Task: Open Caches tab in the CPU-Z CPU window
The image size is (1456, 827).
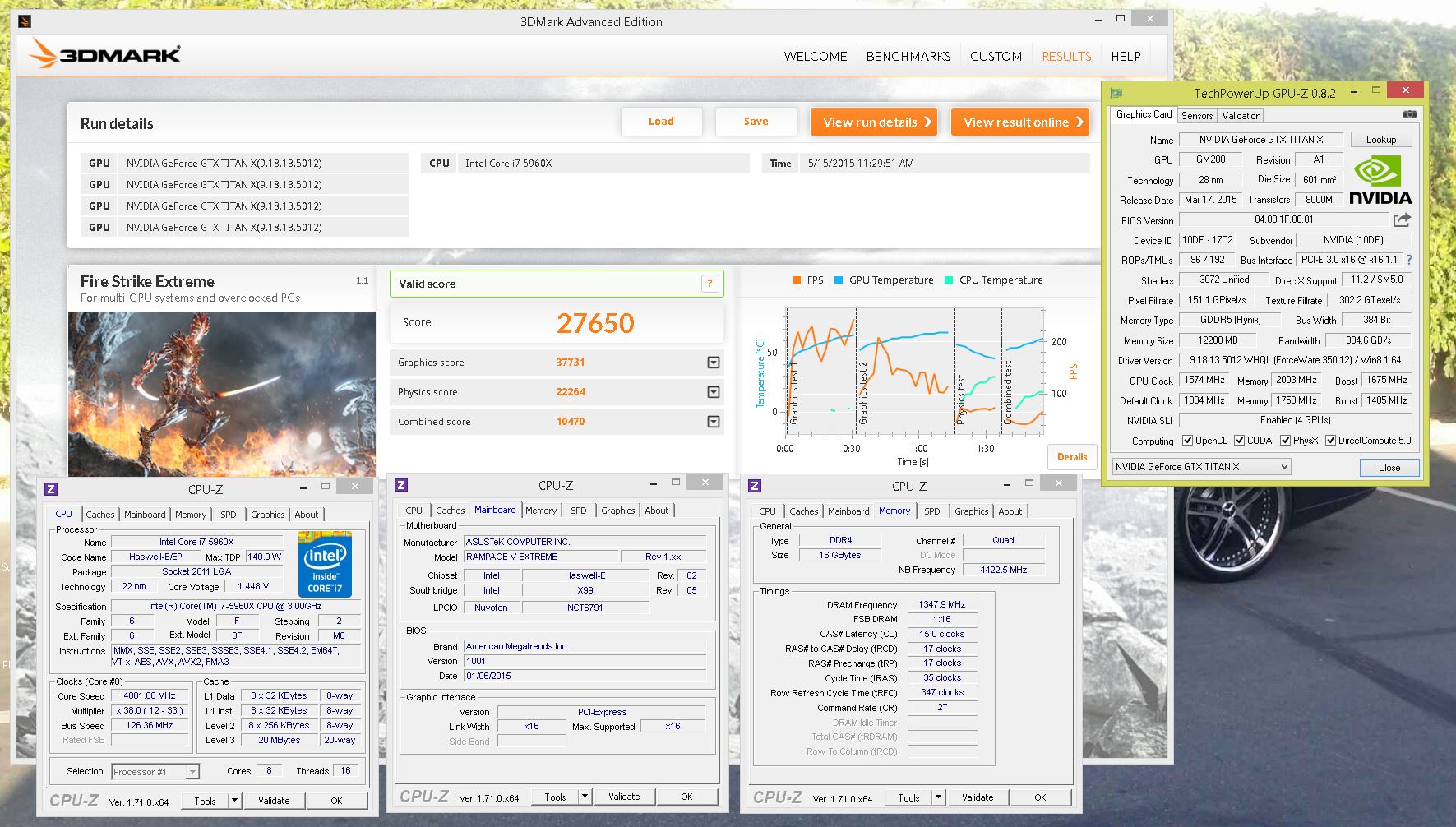Action: [100, 515]
